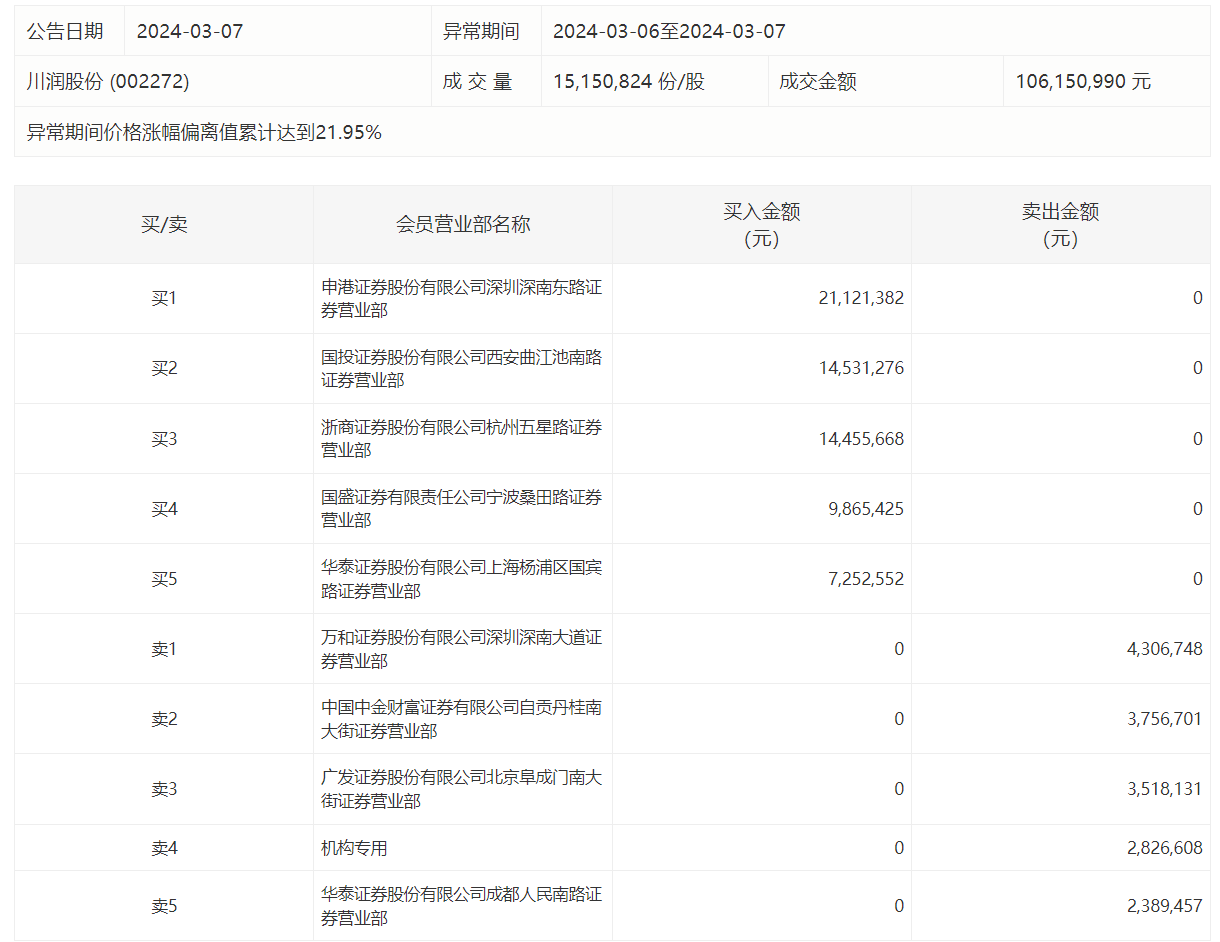Click buy amount 14,455,668
The height and width of the screenshot is (942, 1220).
point(861,438)
